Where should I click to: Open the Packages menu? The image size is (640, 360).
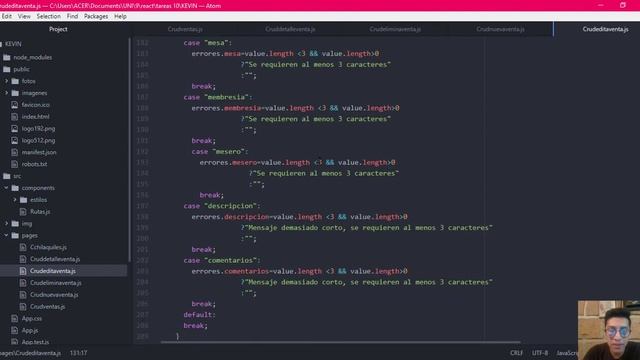(96, 16)
